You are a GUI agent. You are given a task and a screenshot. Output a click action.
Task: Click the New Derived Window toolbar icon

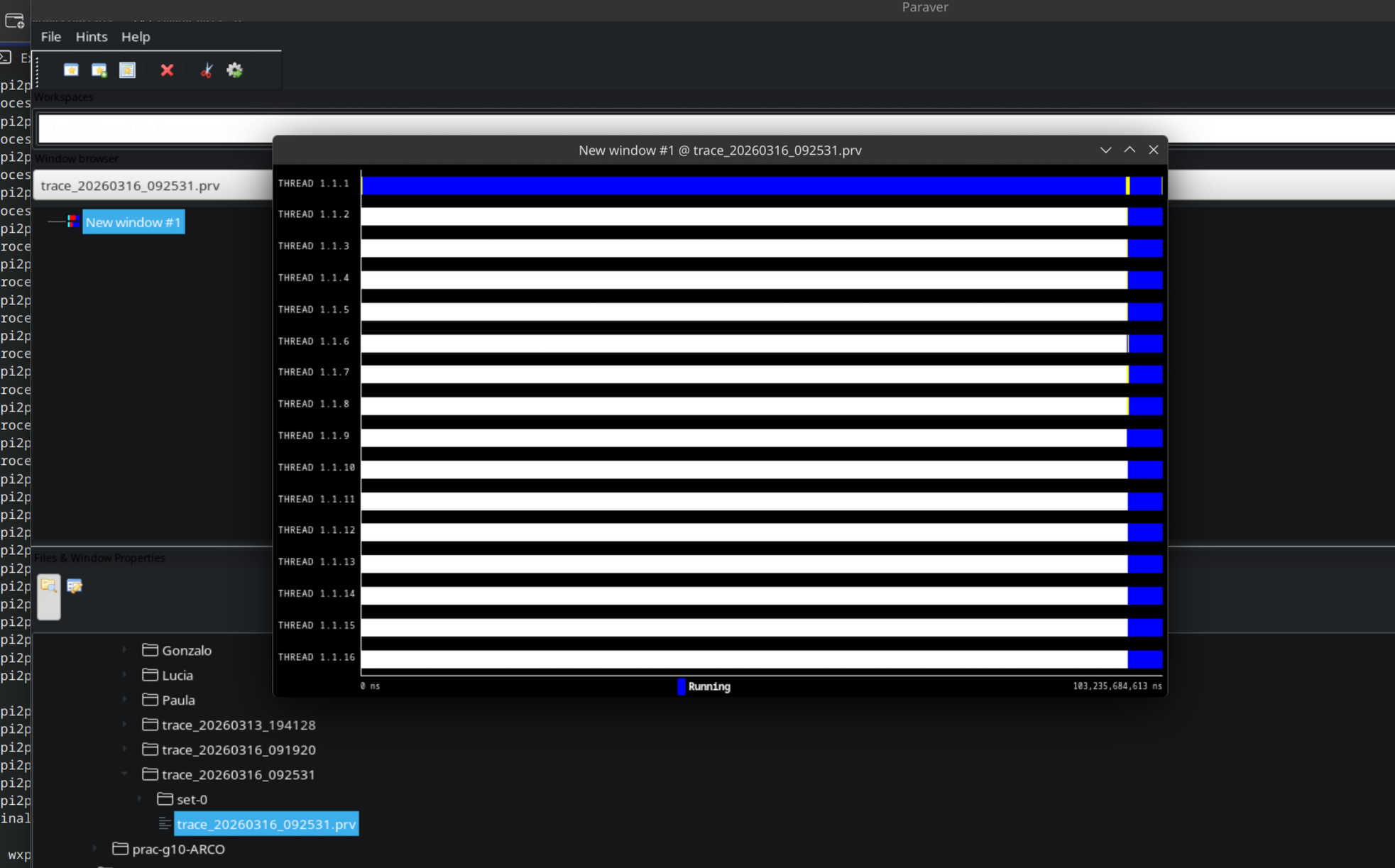point(99,70)
